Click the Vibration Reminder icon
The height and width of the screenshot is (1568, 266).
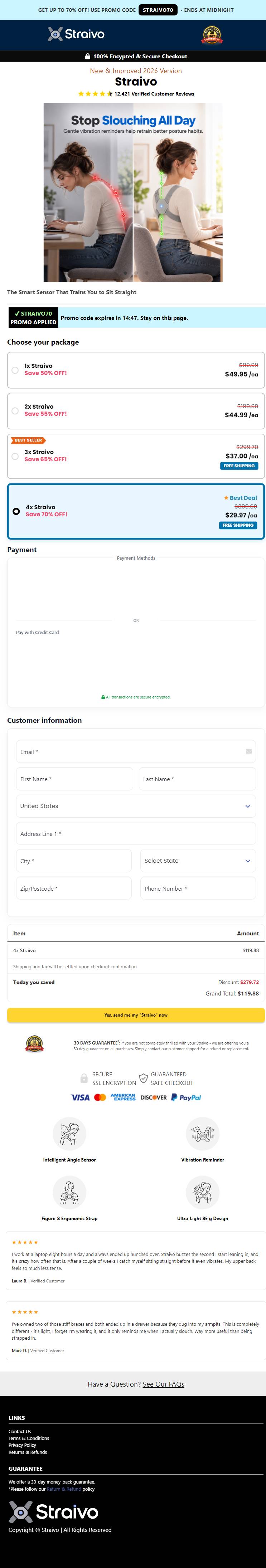pos(203,1133)
